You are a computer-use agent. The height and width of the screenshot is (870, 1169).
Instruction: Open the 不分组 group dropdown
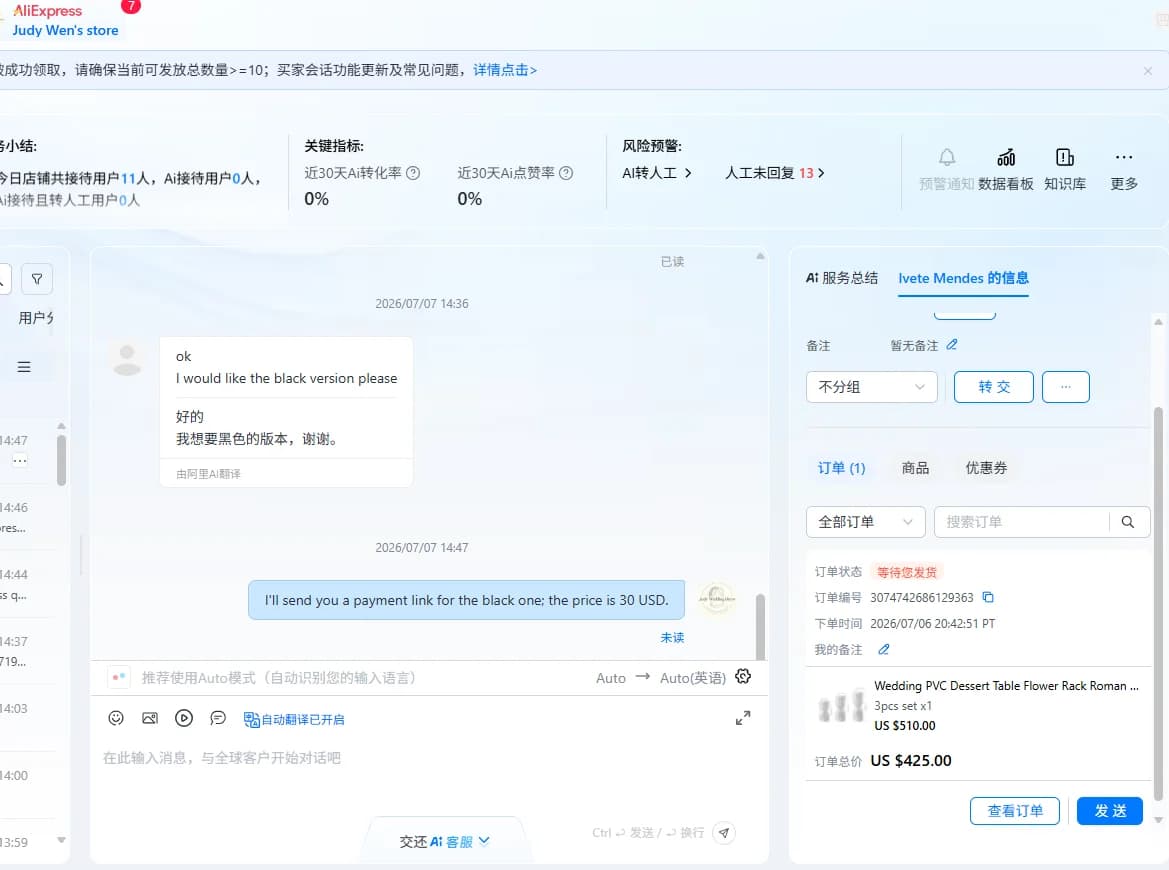pyautogui.click(x=872, y=387)
